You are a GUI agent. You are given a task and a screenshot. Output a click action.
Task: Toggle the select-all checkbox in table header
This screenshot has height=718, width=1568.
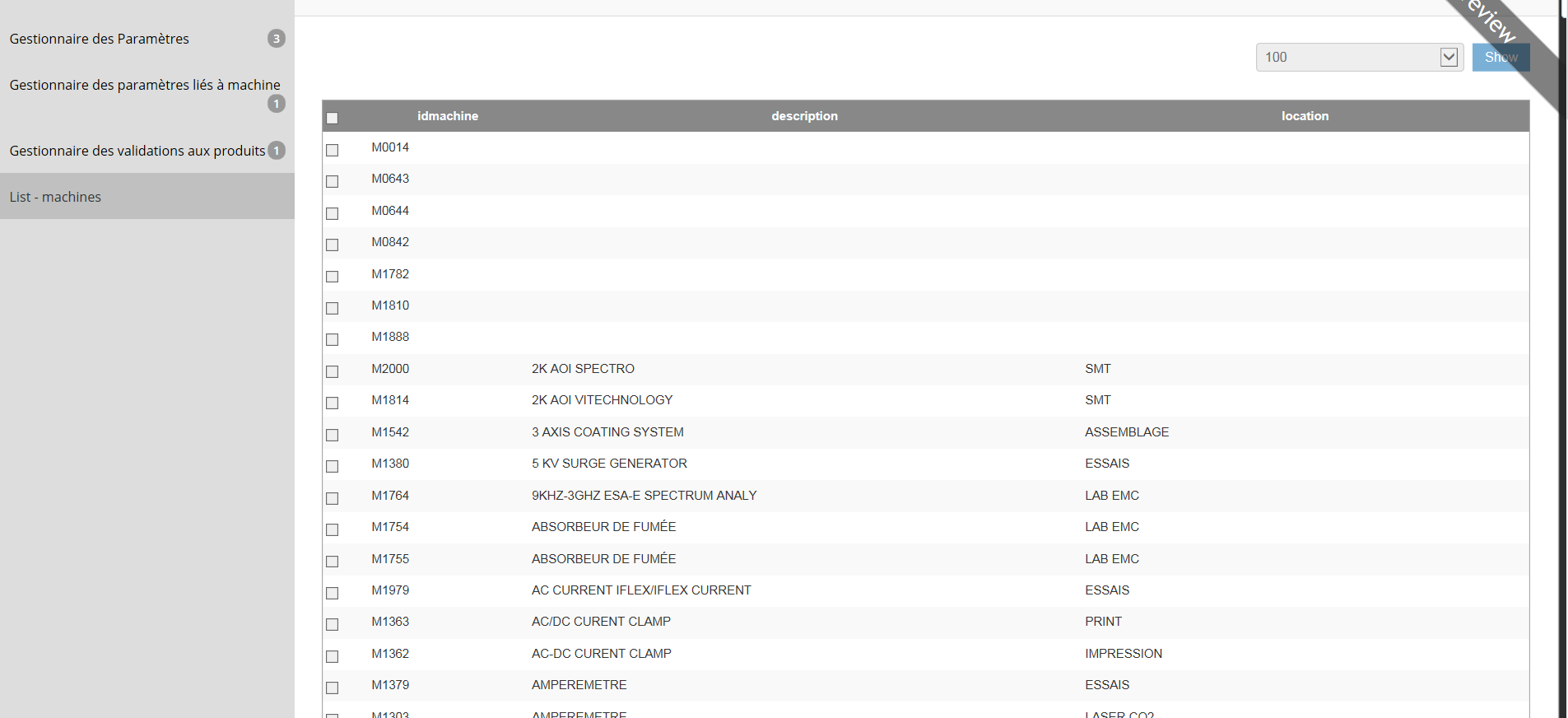[x=333, y=118]
